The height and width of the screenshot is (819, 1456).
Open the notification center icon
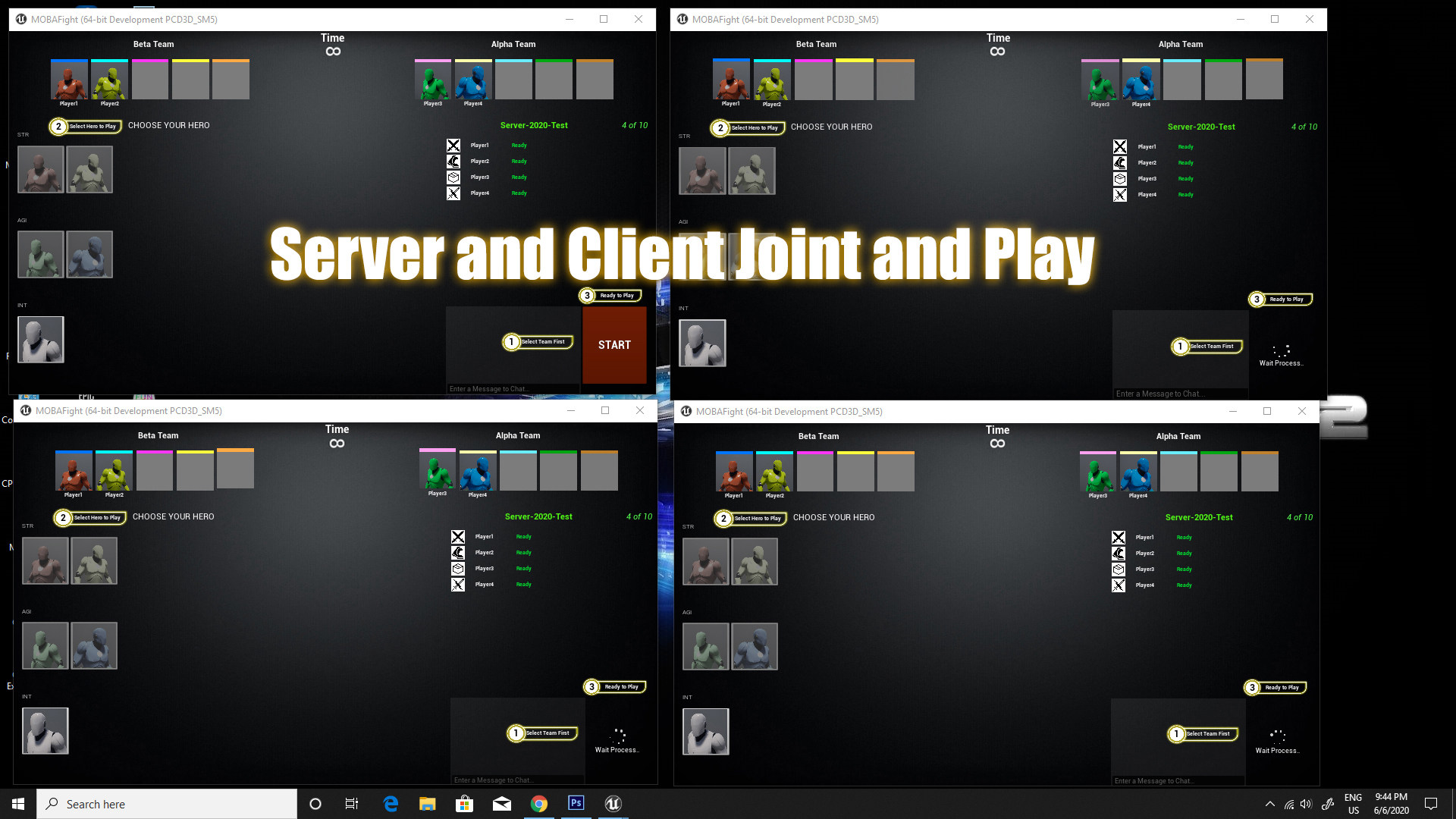coord(1431,804)
